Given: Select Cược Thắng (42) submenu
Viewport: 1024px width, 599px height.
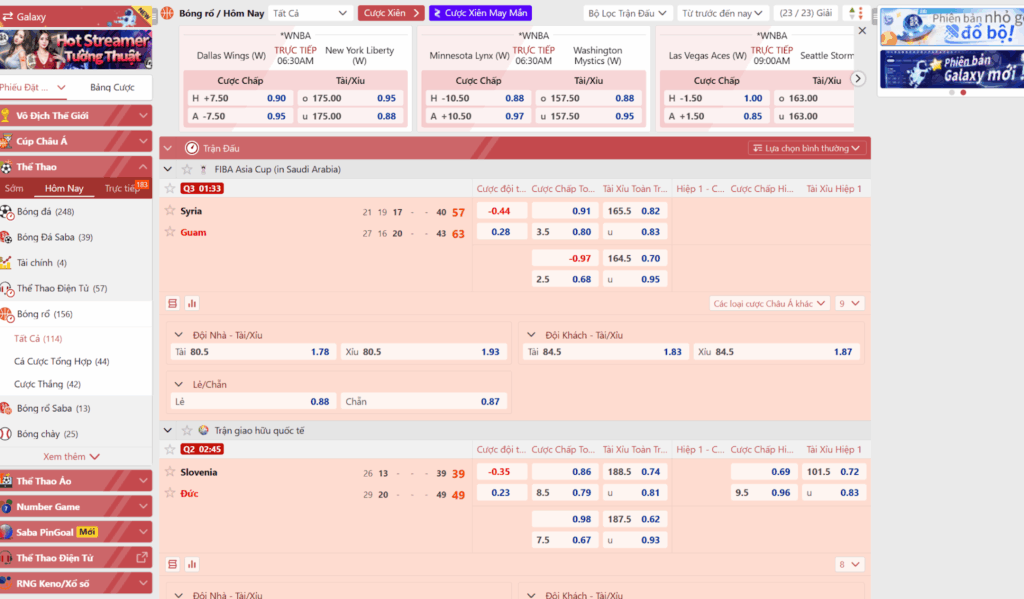Looking at the screenshot, I should point(47,384).
